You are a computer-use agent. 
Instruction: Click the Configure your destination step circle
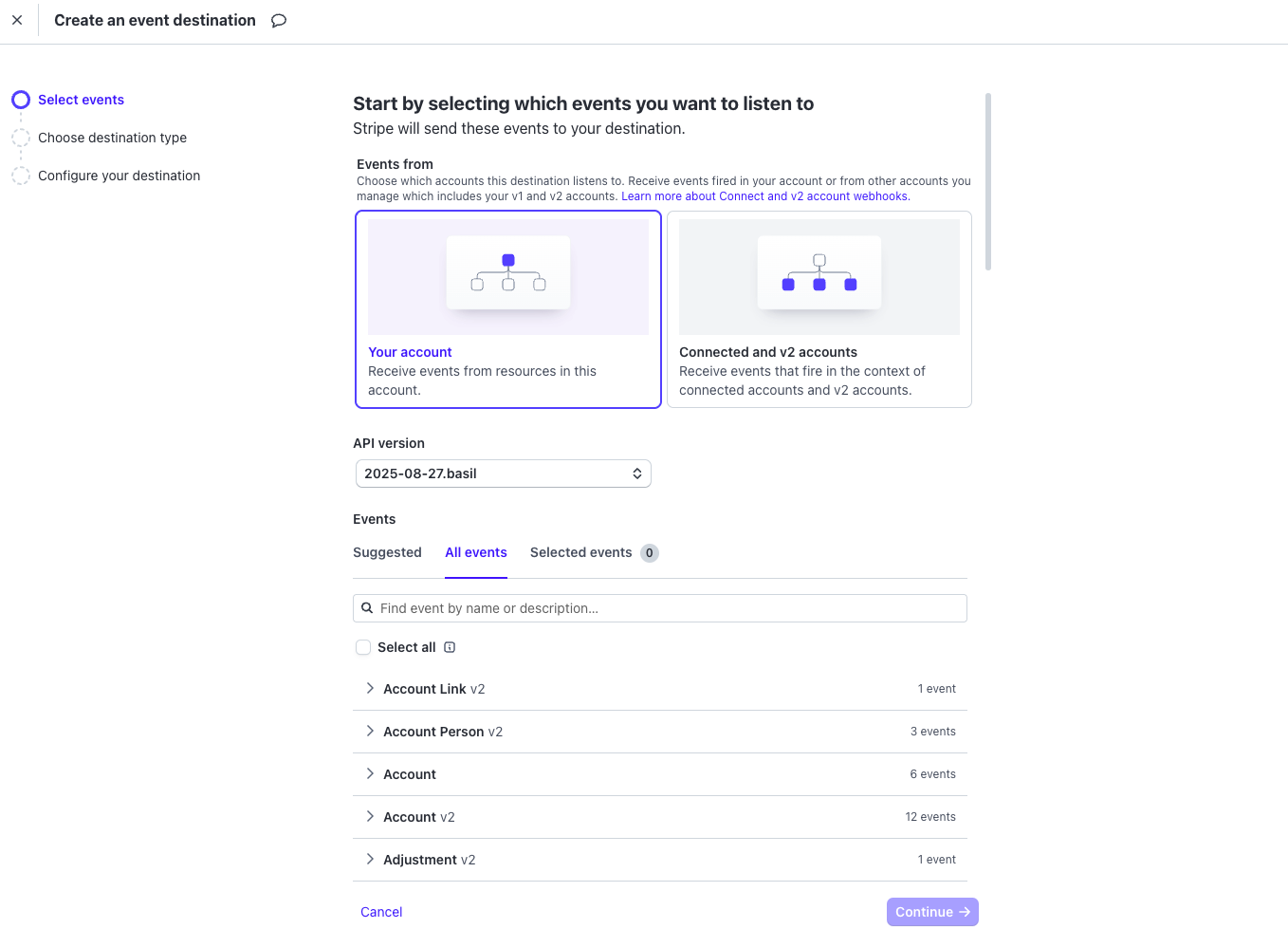21,176
